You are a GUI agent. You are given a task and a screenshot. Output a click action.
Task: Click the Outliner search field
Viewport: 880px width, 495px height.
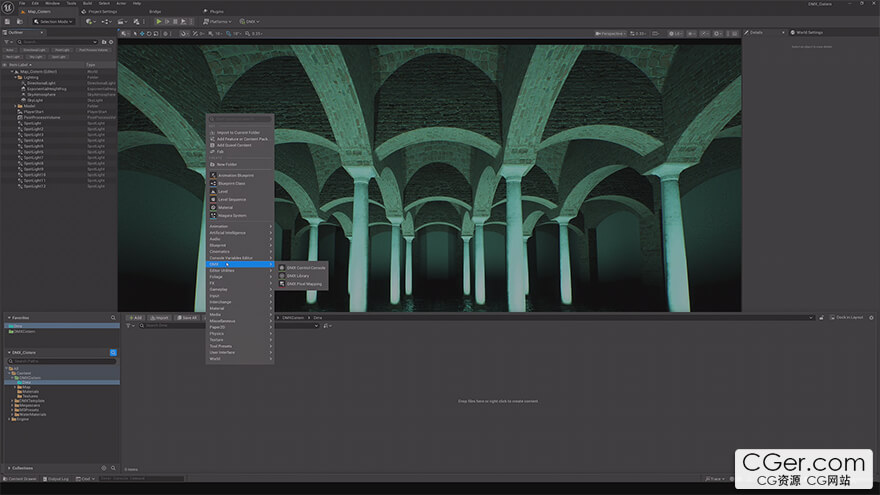(x=56, y=42)
